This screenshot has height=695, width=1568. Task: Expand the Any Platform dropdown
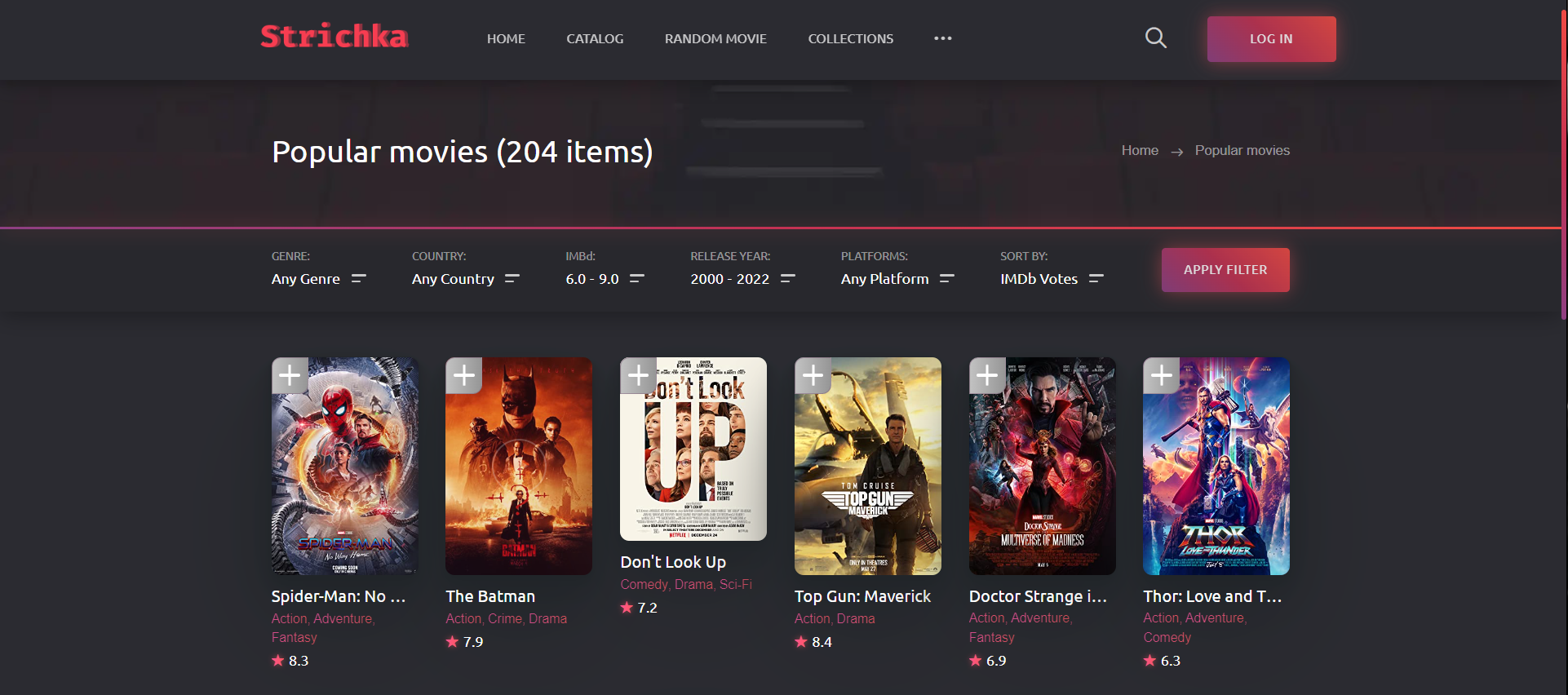(x=897, y=279)
